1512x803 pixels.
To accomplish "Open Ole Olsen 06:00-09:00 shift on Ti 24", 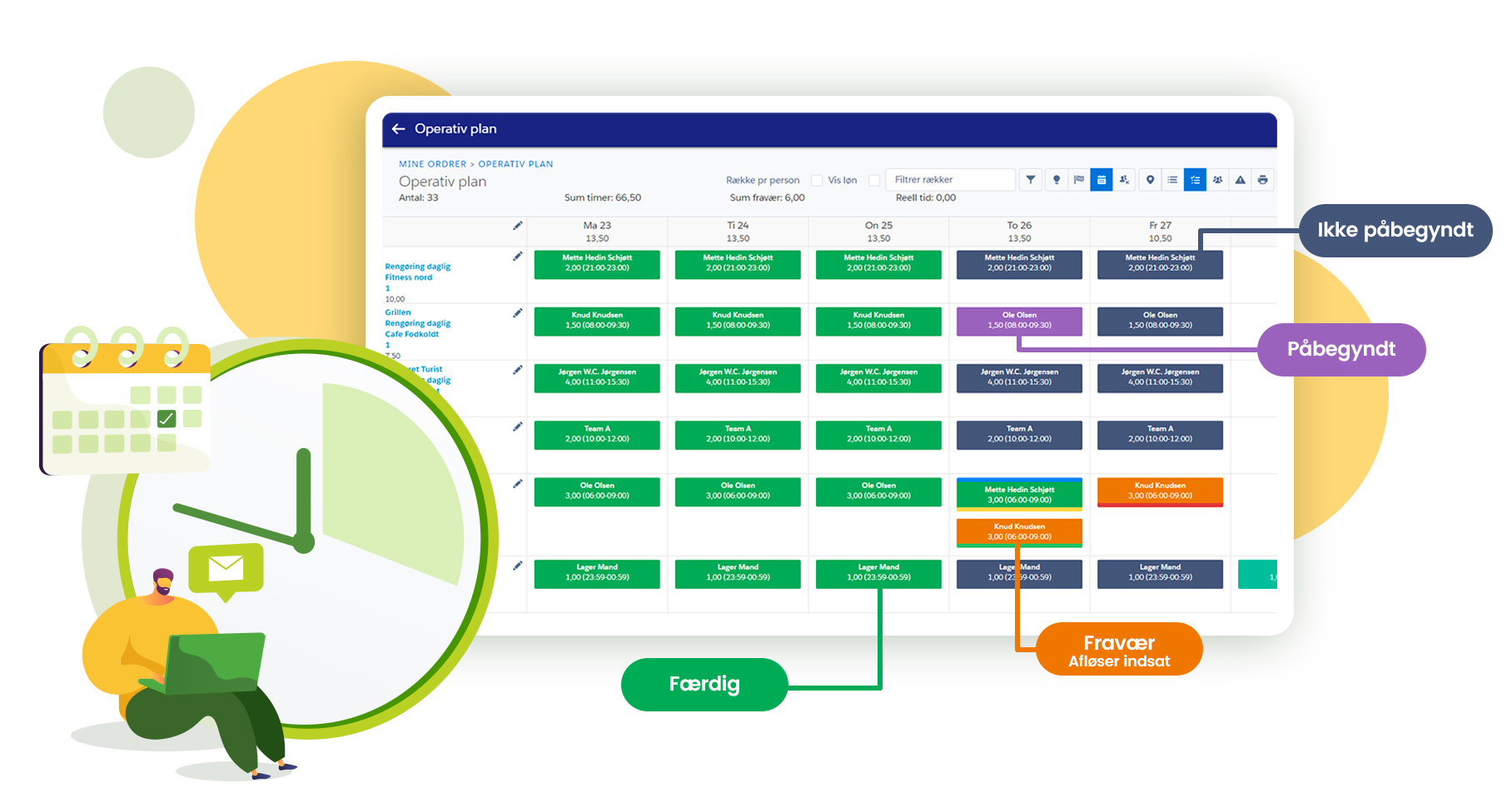I will (738, 491).
